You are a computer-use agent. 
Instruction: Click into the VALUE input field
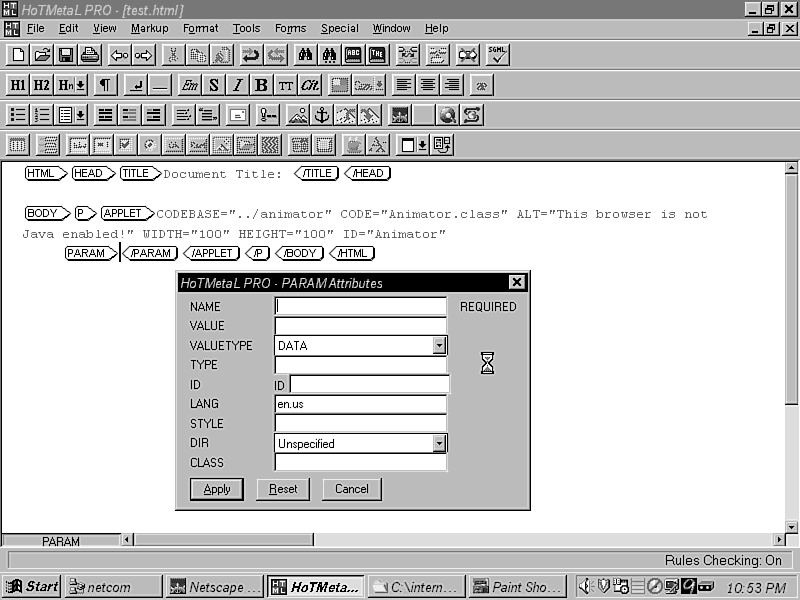[x=361, y=326]
